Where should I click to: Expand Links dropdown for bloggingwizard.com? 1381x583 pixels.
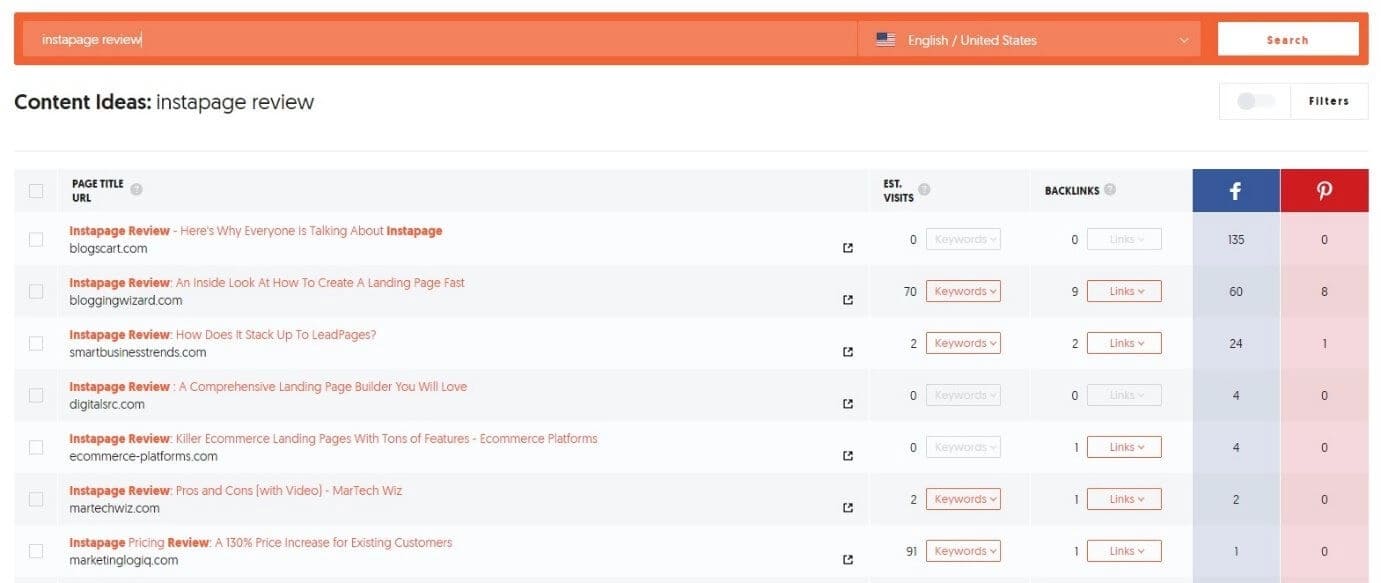click(x=1124, y=291)
